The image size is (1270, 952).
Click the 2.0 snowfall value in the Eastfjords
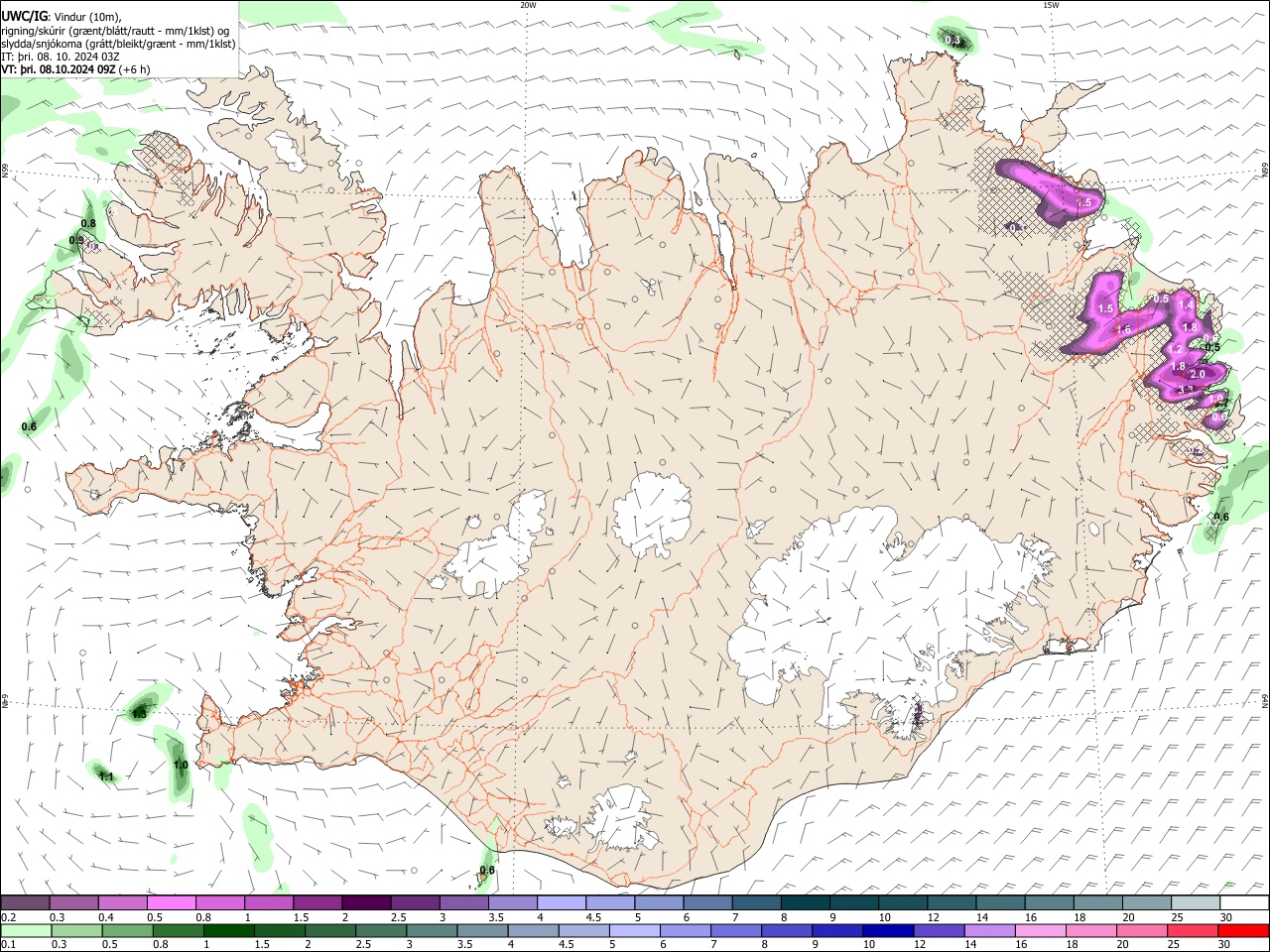point(1198,374)
